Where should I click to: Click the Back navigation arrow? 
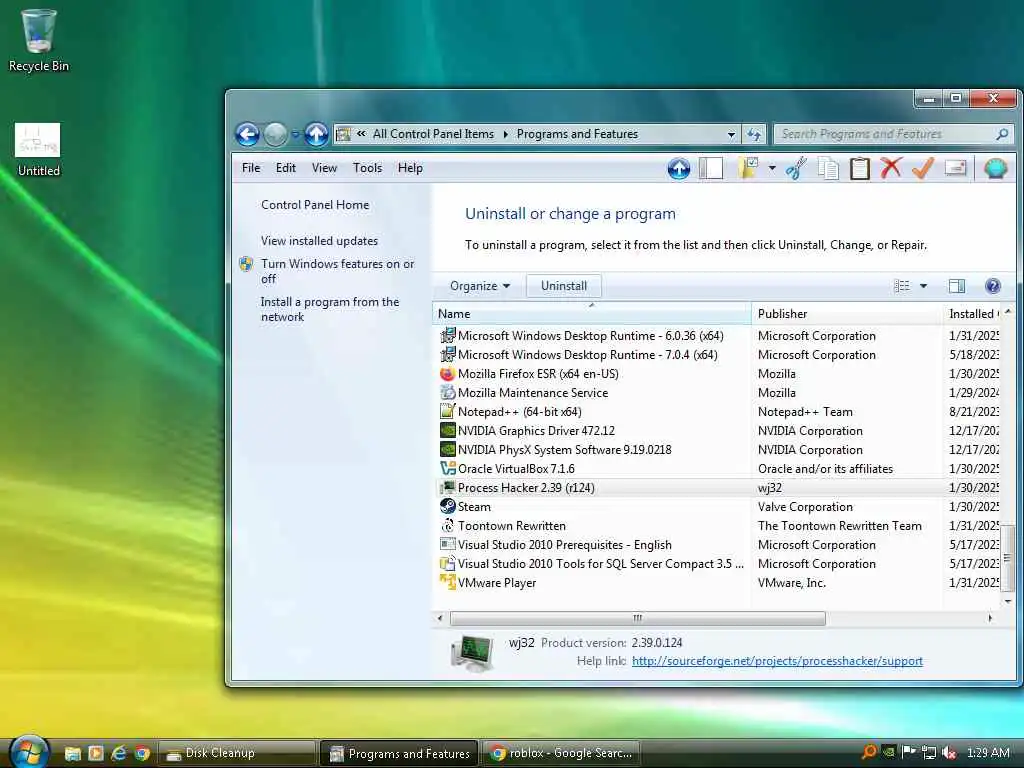click(x=248, y=135)
